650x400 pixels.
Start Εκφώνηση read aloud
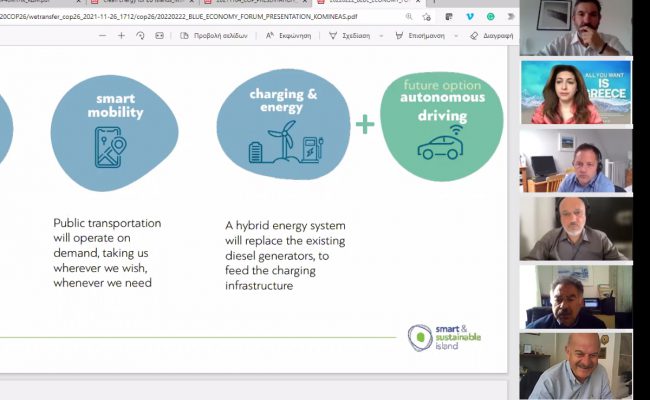(288, 36)
